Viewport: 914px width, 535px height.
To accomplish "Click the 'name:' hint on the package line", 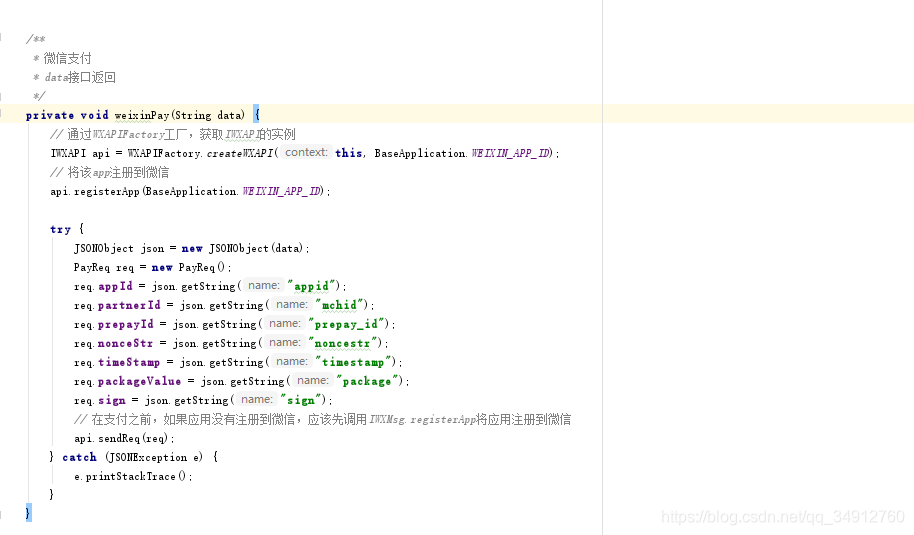I will 312,381.
